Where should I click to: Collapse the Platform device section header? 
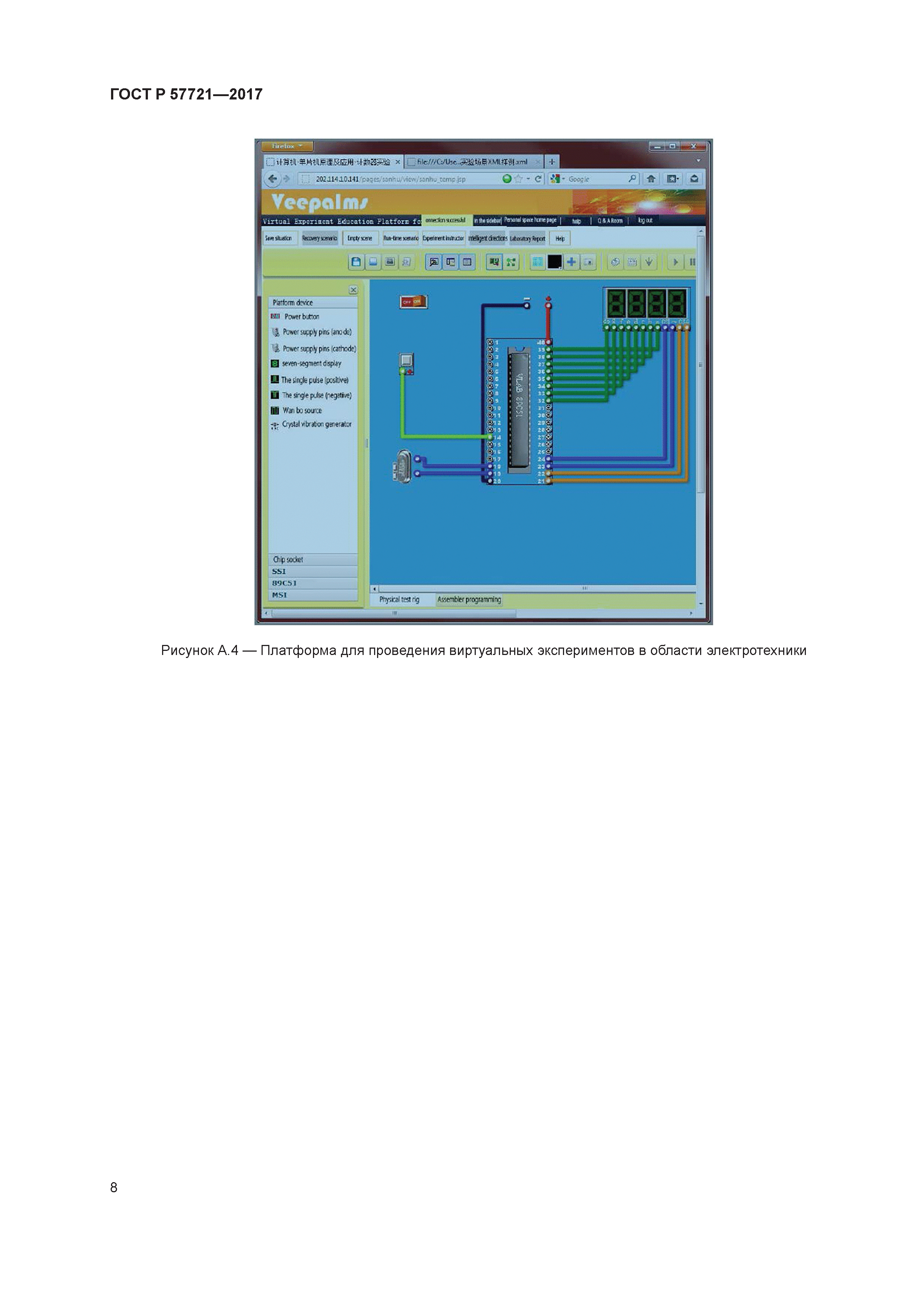point(313,302)
